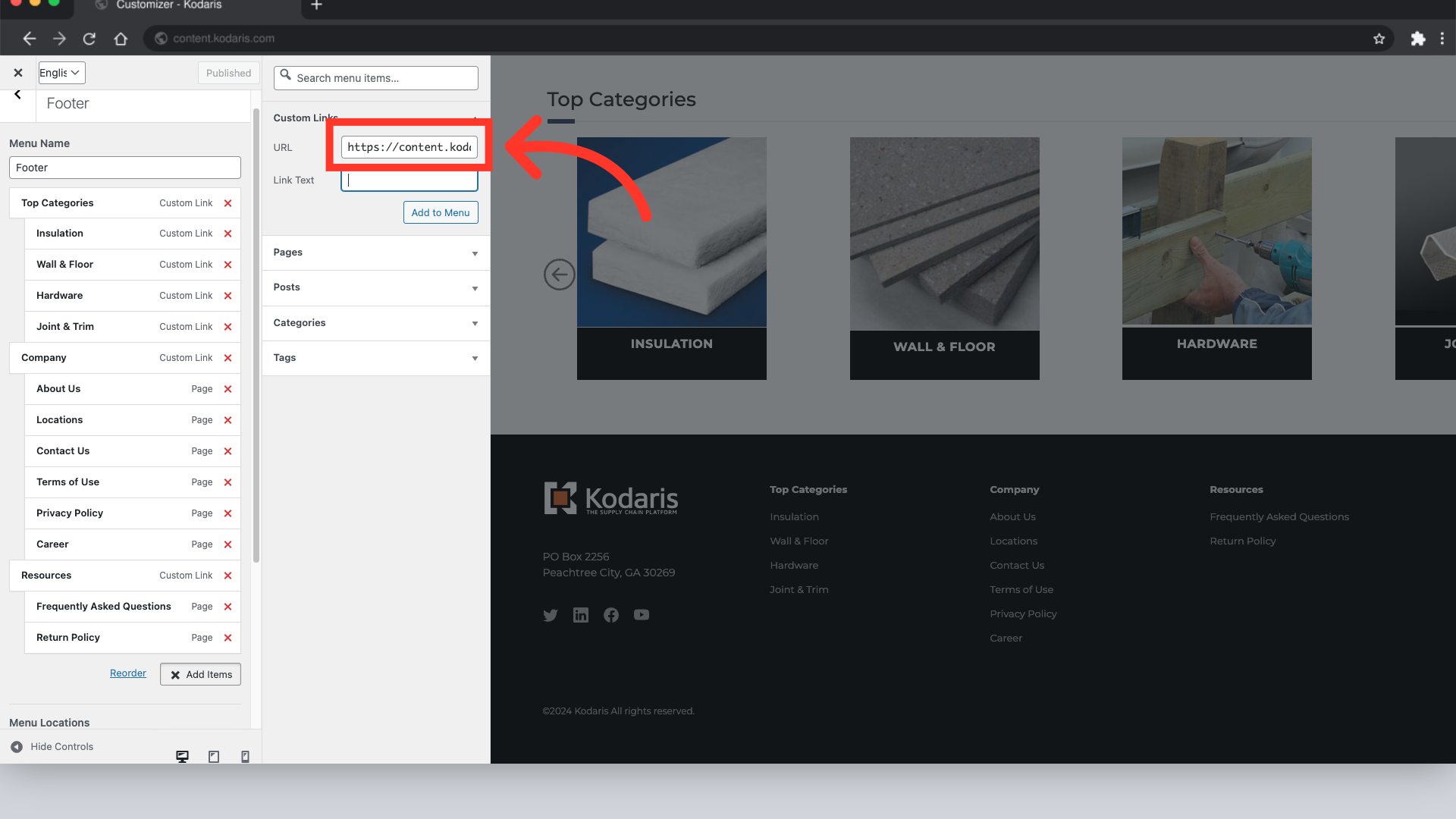Viewport: 1456px width, 819px height.
Task: Open the English language dropdown
Action: point(61,73)
